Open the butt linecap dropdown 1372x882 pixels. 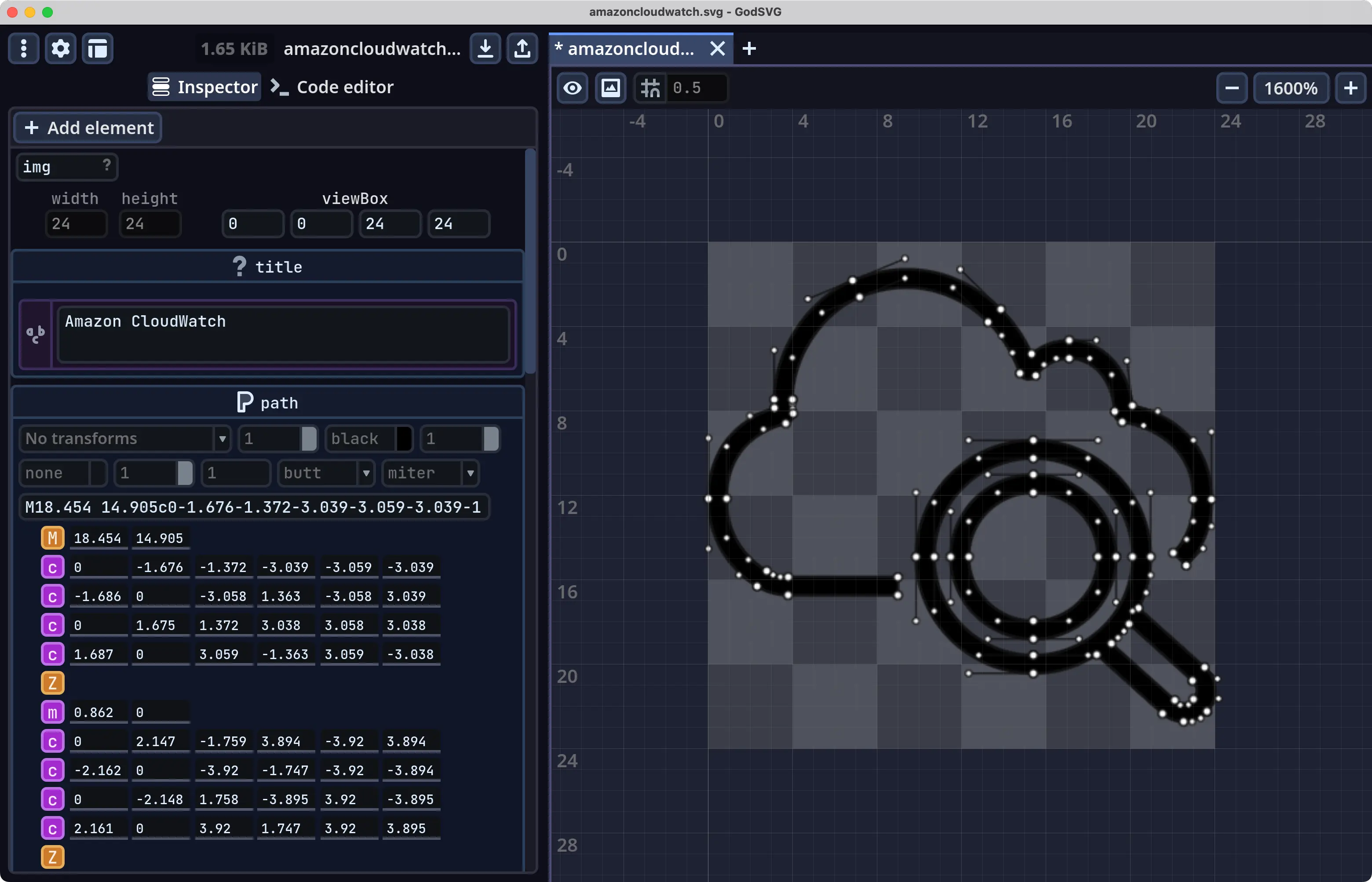point(365,474)
